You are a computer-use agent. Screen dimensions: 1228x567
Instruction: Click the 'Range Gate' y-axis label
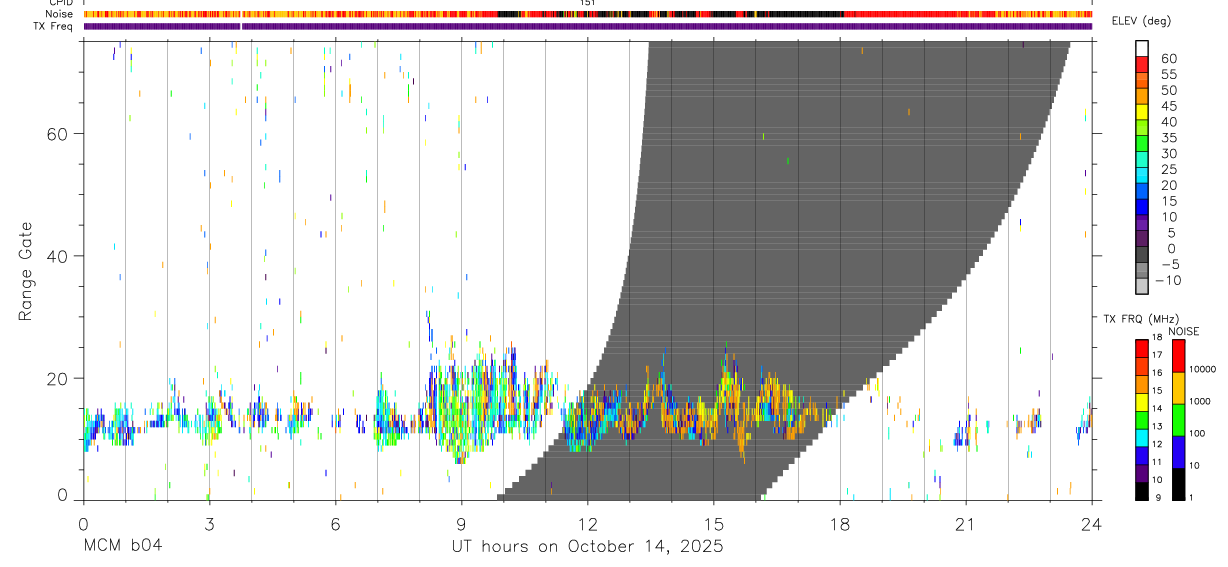pyautogui.click(x=26, y=271)
